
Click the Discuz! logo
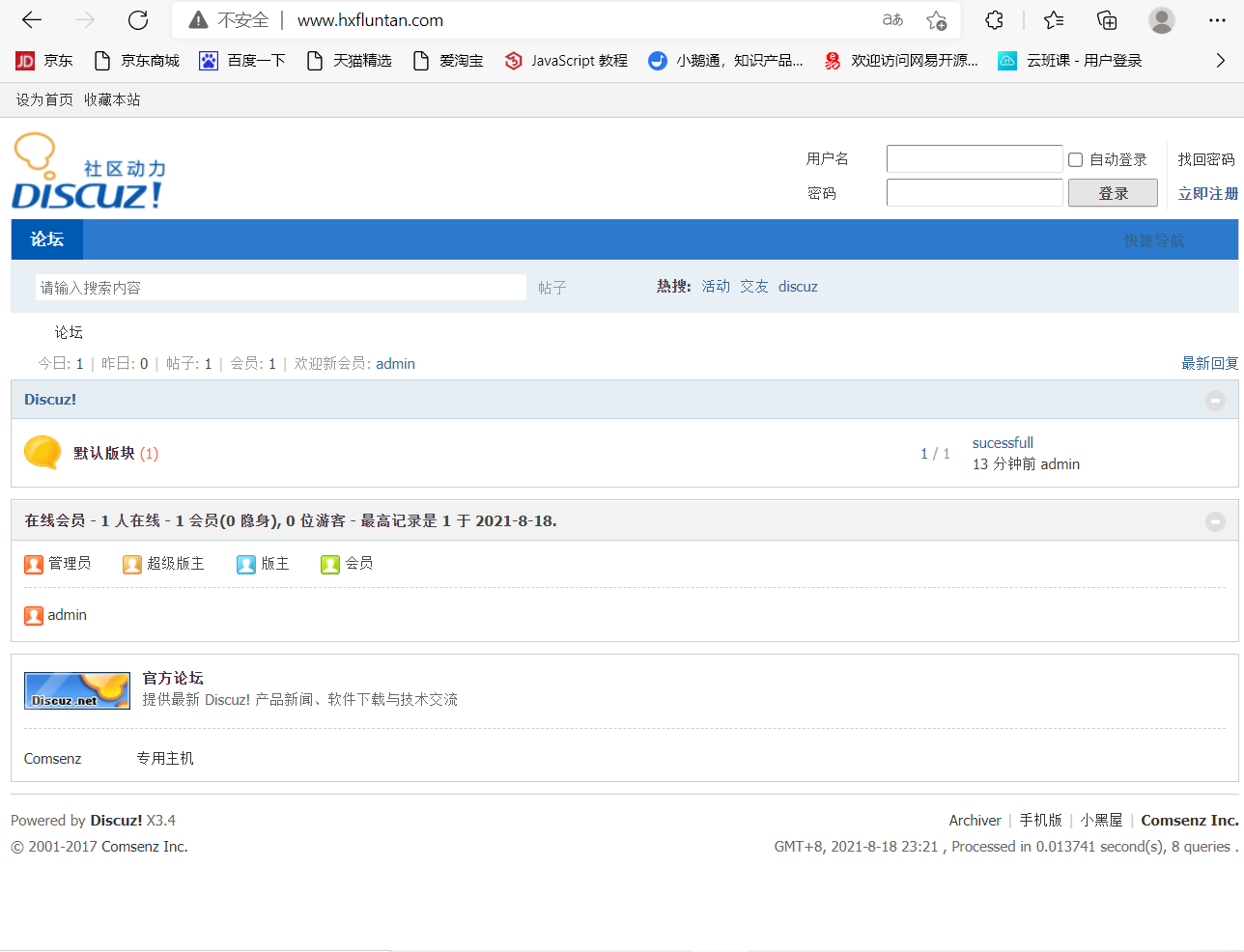tap(89, 172)
